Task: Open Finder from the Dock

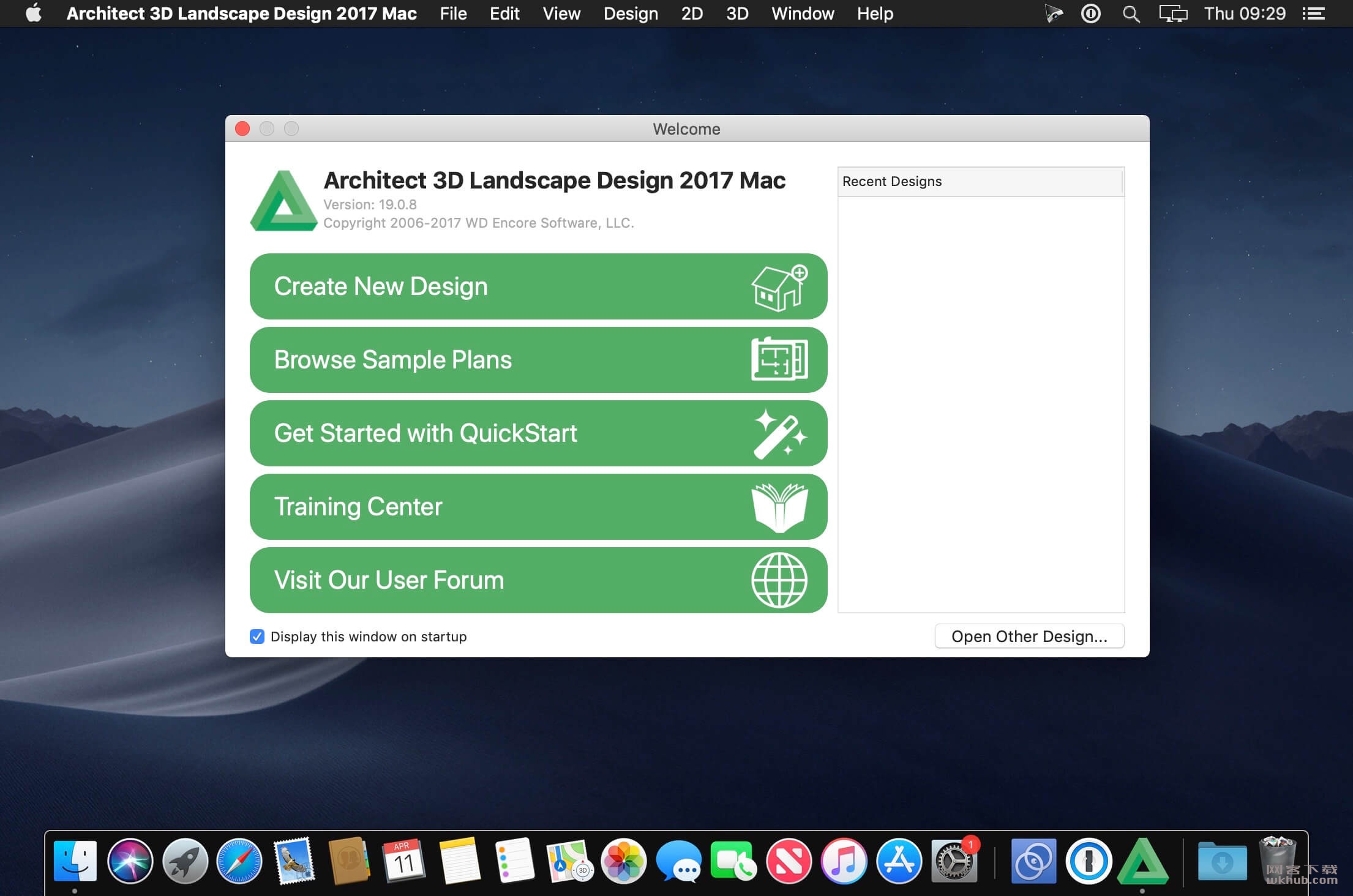Action: coord(75,861)
